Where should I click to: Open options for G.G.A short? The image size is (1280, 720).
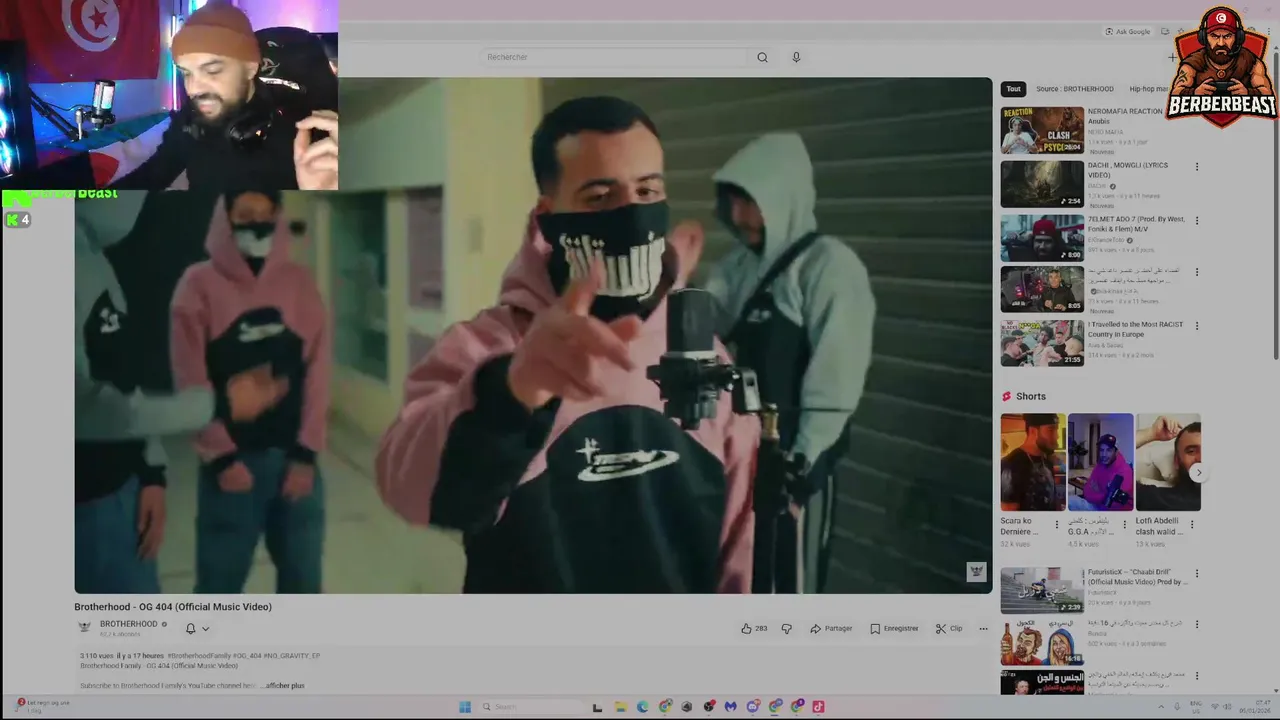(x=1124, y=524)
